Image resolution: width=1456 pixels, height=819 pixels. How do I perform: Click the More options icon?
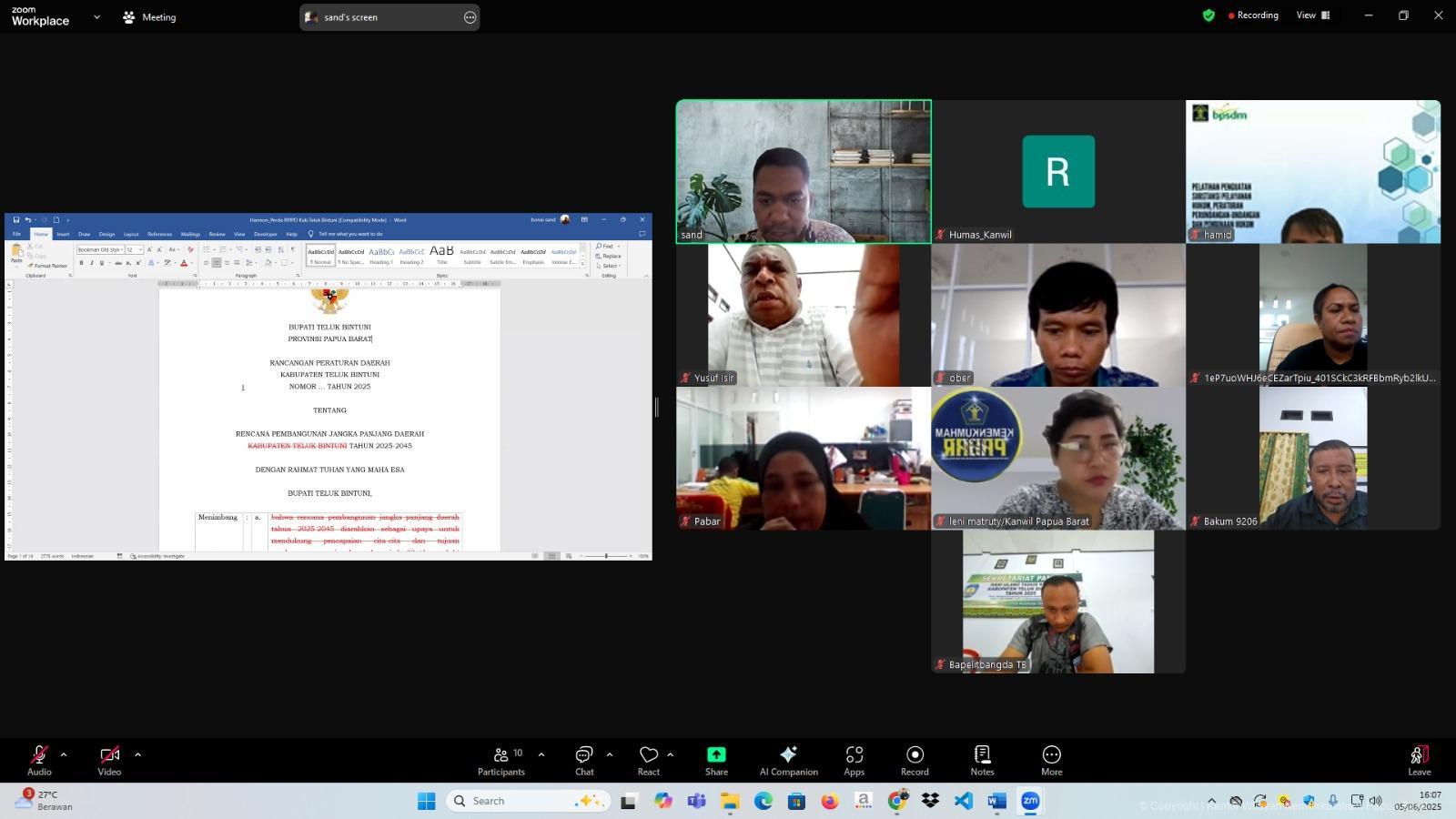(1051, 761)
